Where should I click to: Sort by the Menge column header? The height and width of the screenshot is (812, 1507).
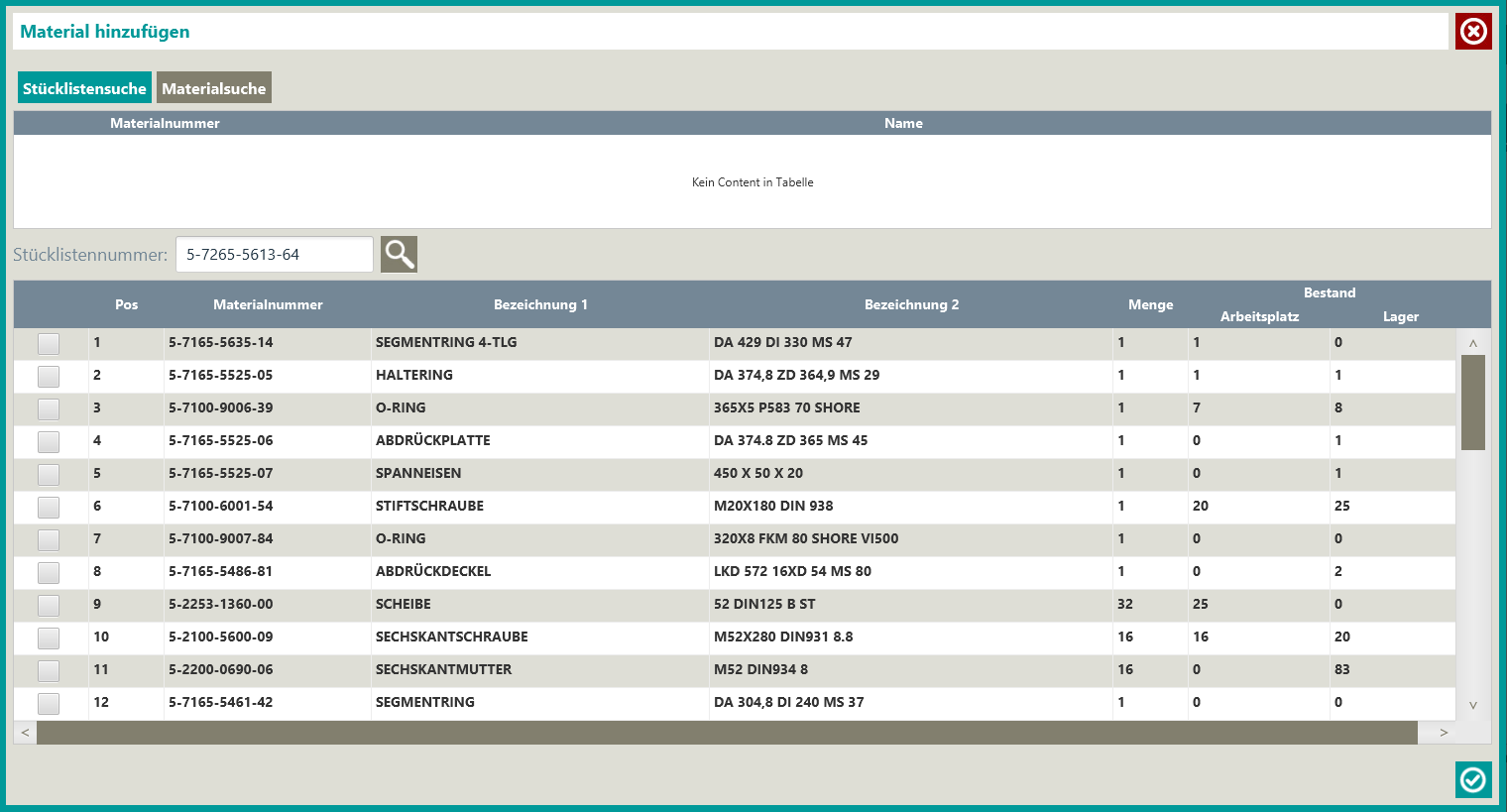[x=1150, y=304]
